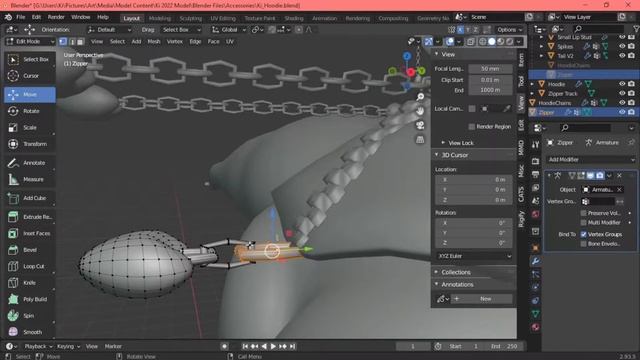Screen dimensions: 640x360
Task: Switch to the Modeling workspace tab
Action: pos(160,18)
